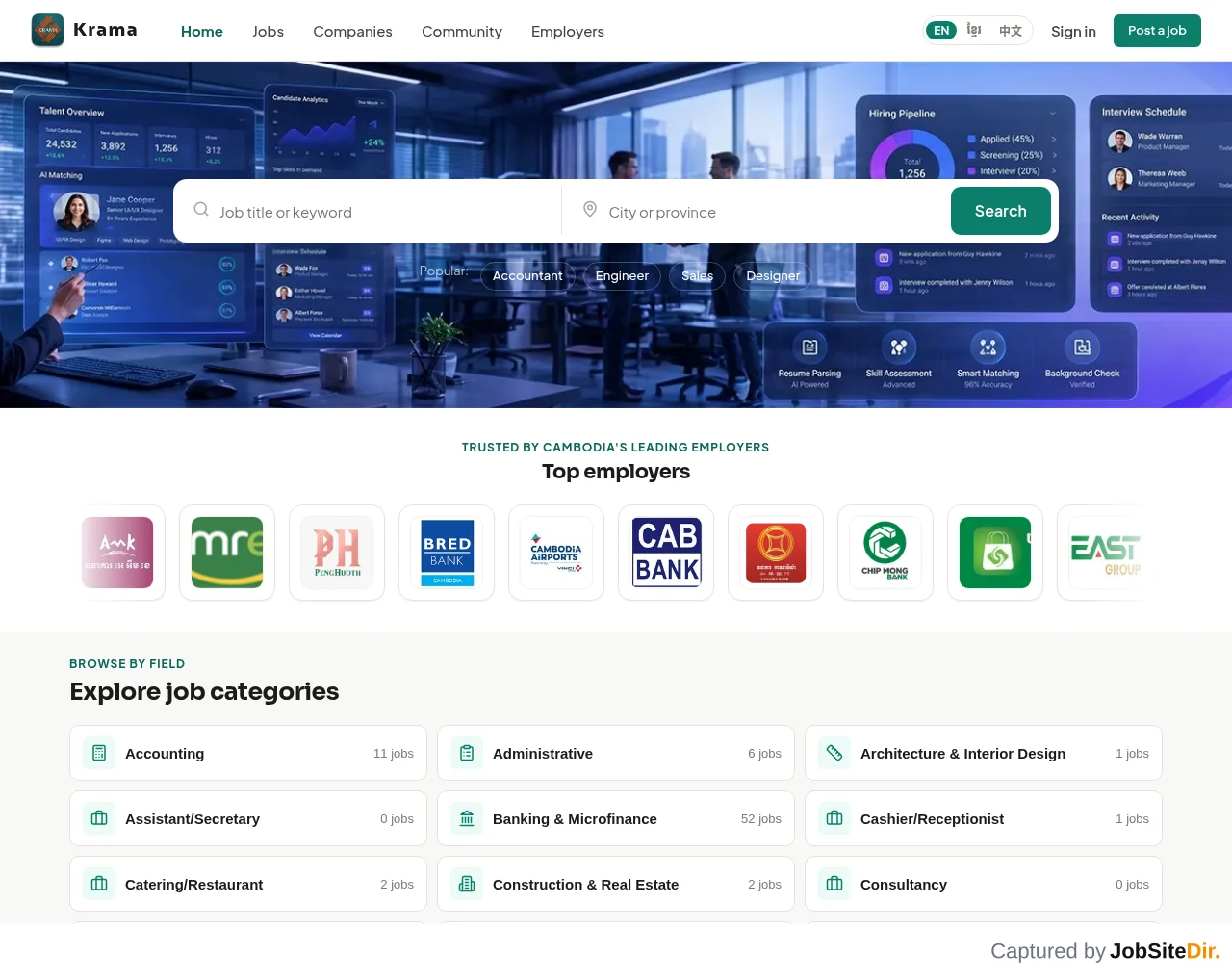Open the Chip Mong Bank logo
This screenshot has height=980, width=1232.
(x=885, y=553)
